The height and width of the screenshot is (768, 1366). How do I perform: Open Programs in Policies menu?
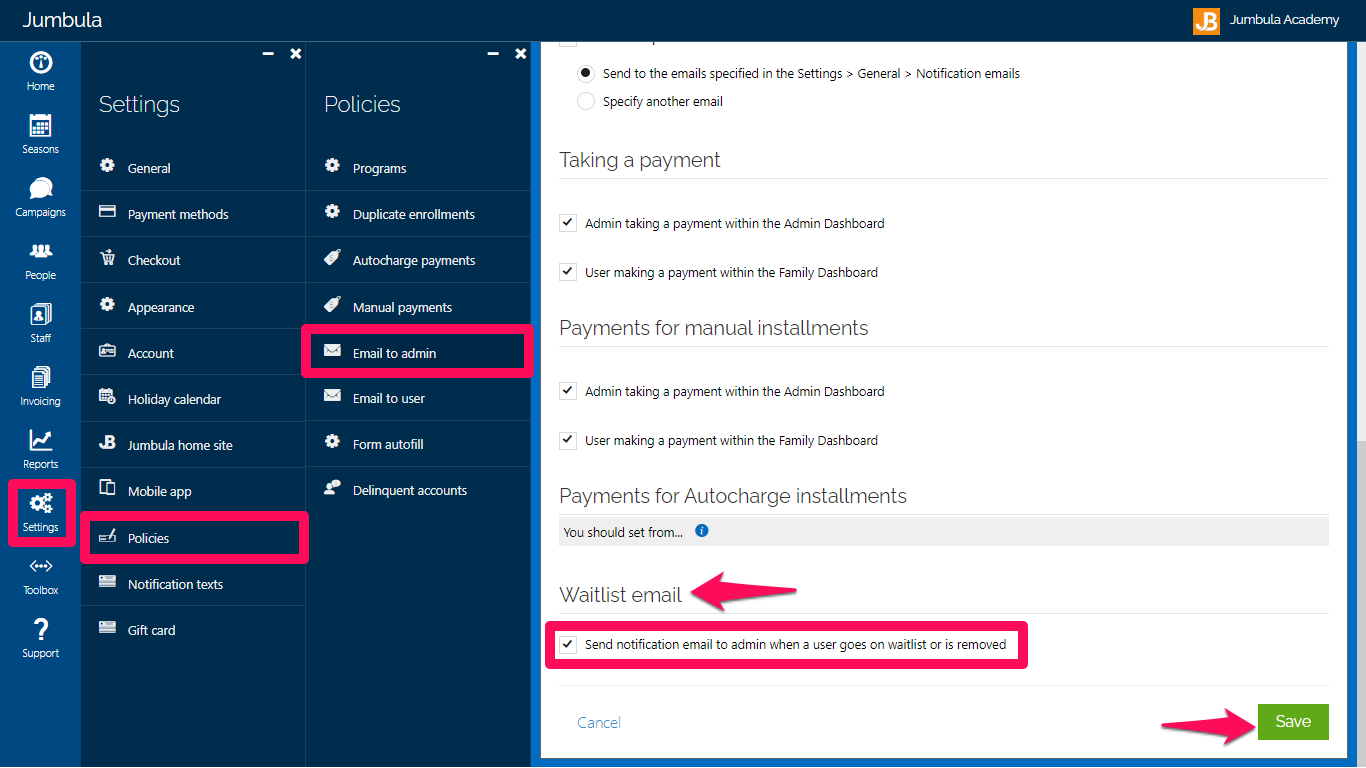418,168
